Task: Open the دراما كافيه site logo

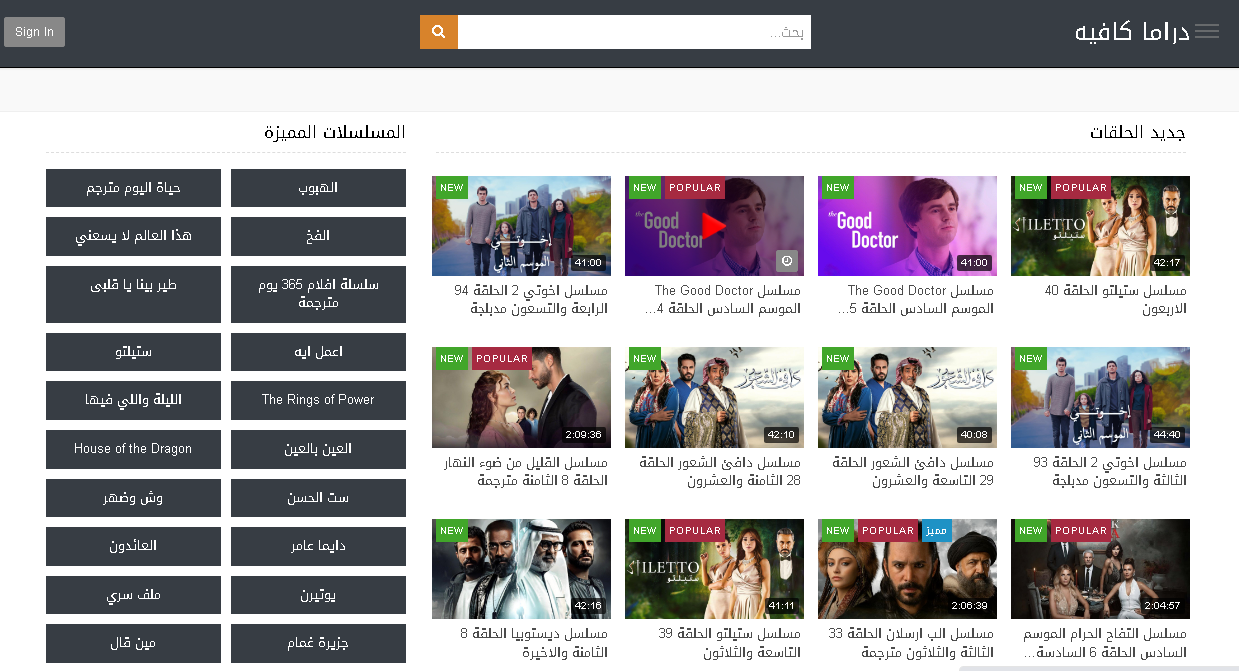Action: (x=1132, y=32)
